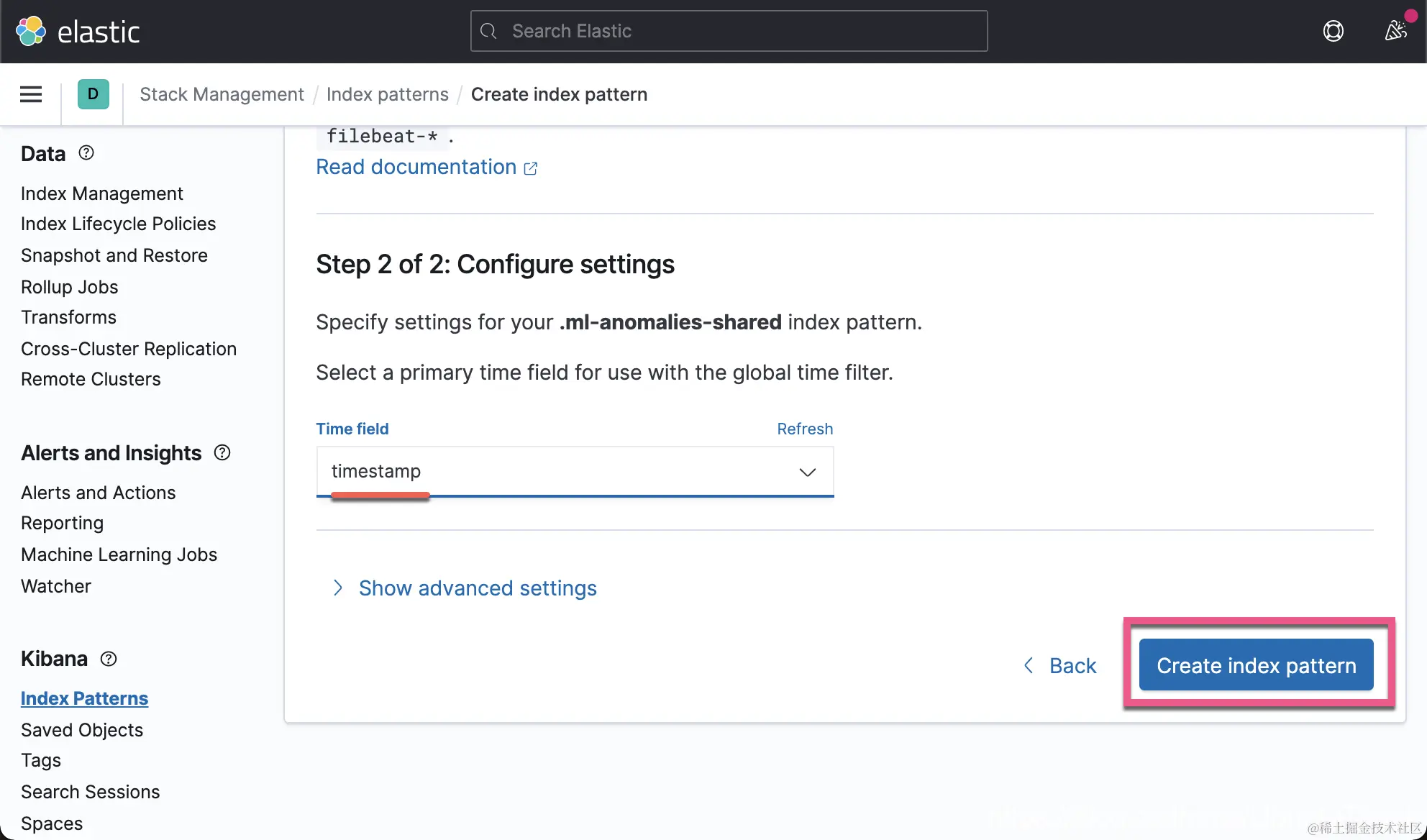The height and width of the screenshot is (840, 1427).
Task: Click help icon next to Alerts and Insights
Action: click(x=222, y=452)
